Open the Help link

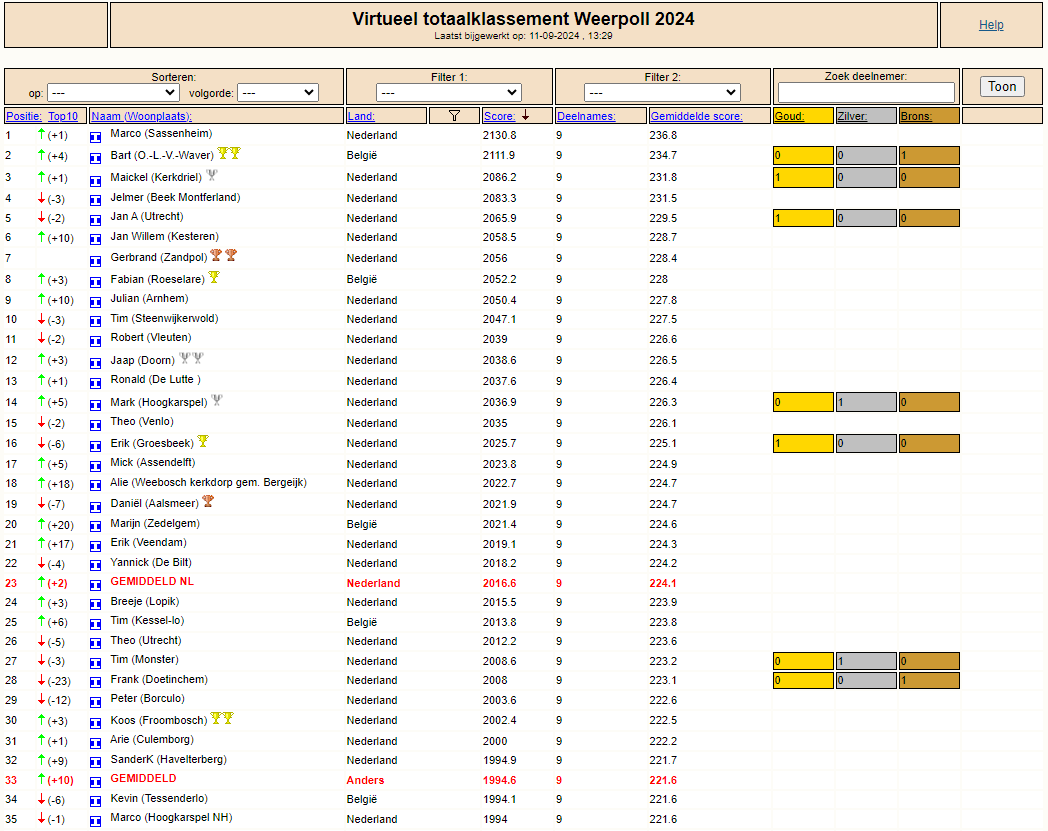tap(991, 25)
